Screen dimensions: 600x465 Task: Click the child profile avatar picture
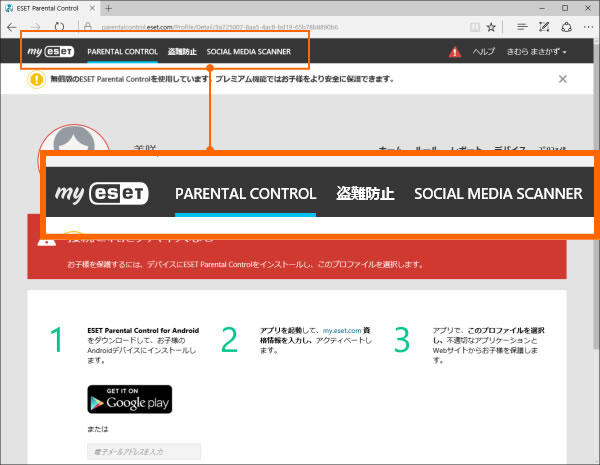click(74, 139)
